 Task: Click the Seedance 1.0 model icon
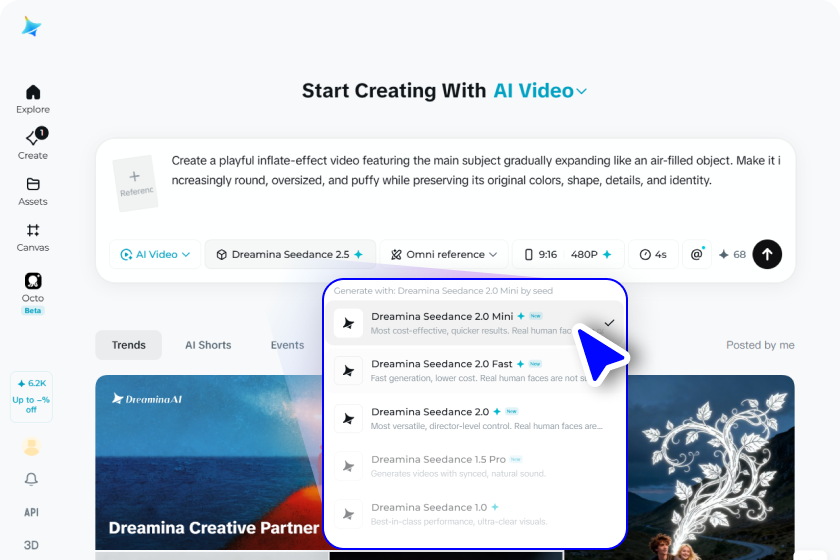pyautogui.click(x=348, y=514)
